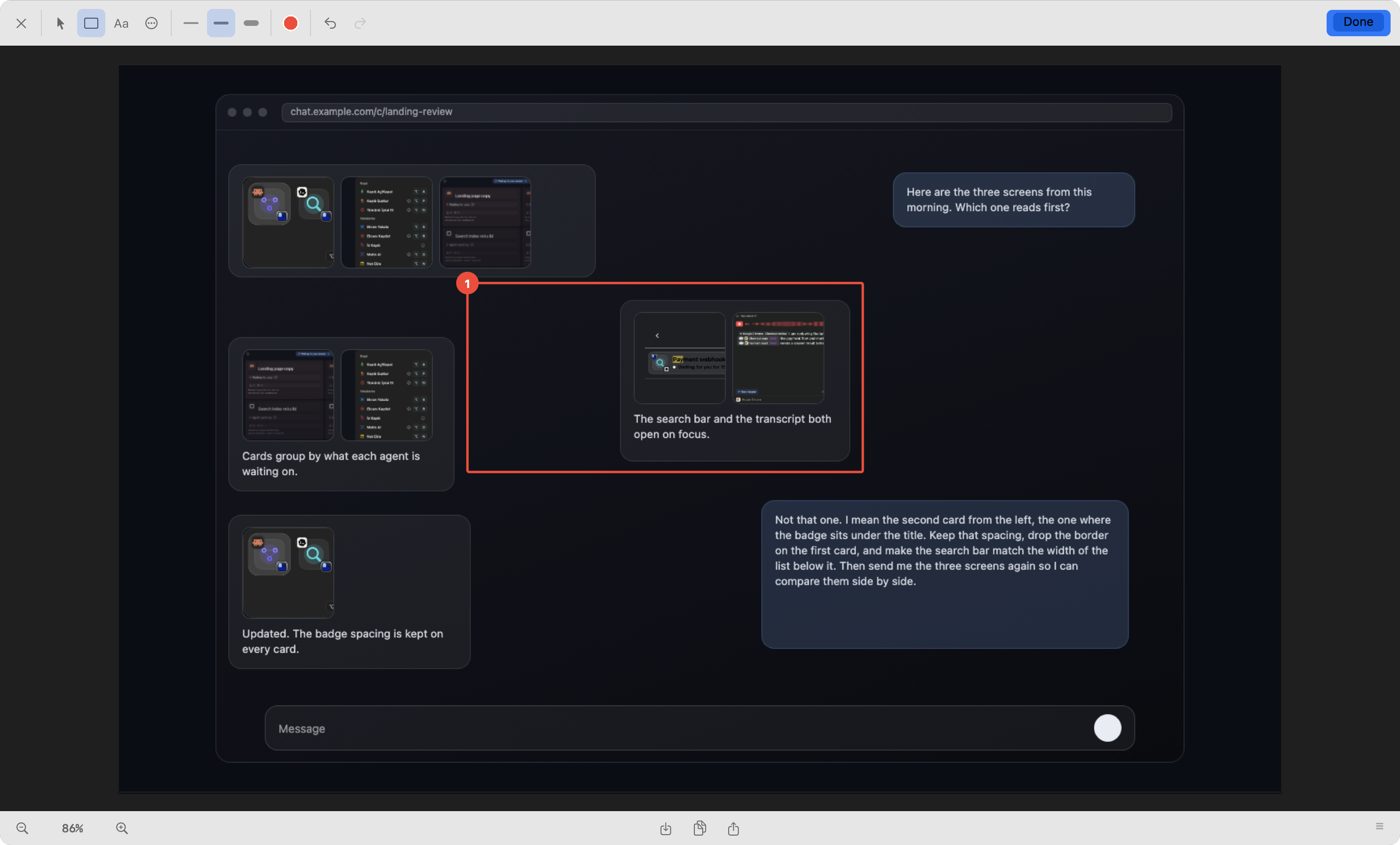This screenshot has width=1400, height=845.
Task: Close the annotation editor with the X icon
Action: point(21,24)
